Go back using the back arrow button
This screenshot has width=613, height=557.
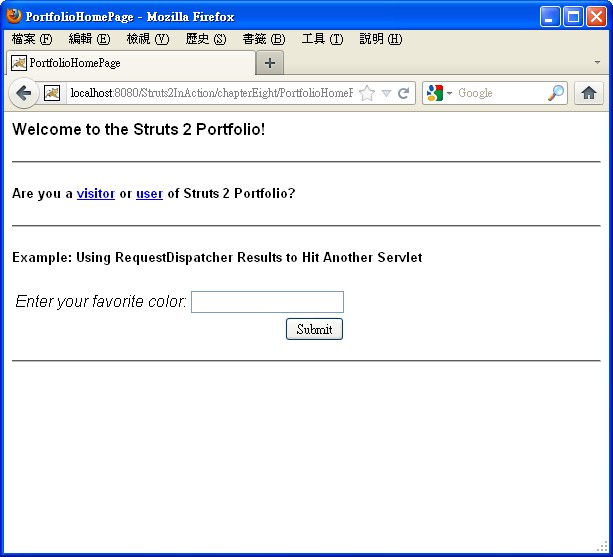23,93
